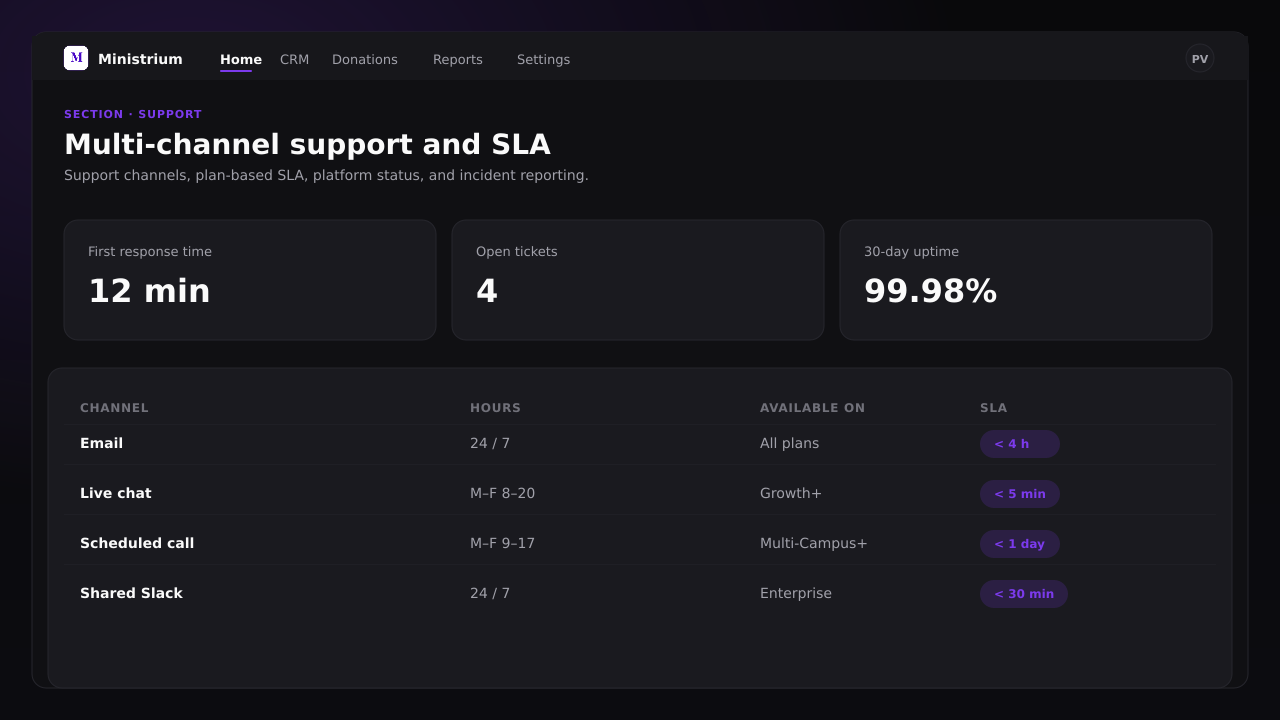Click the 'Enterprise' availability cell
The width and height of the screenshot is (1280, 720).
(796, 593)
